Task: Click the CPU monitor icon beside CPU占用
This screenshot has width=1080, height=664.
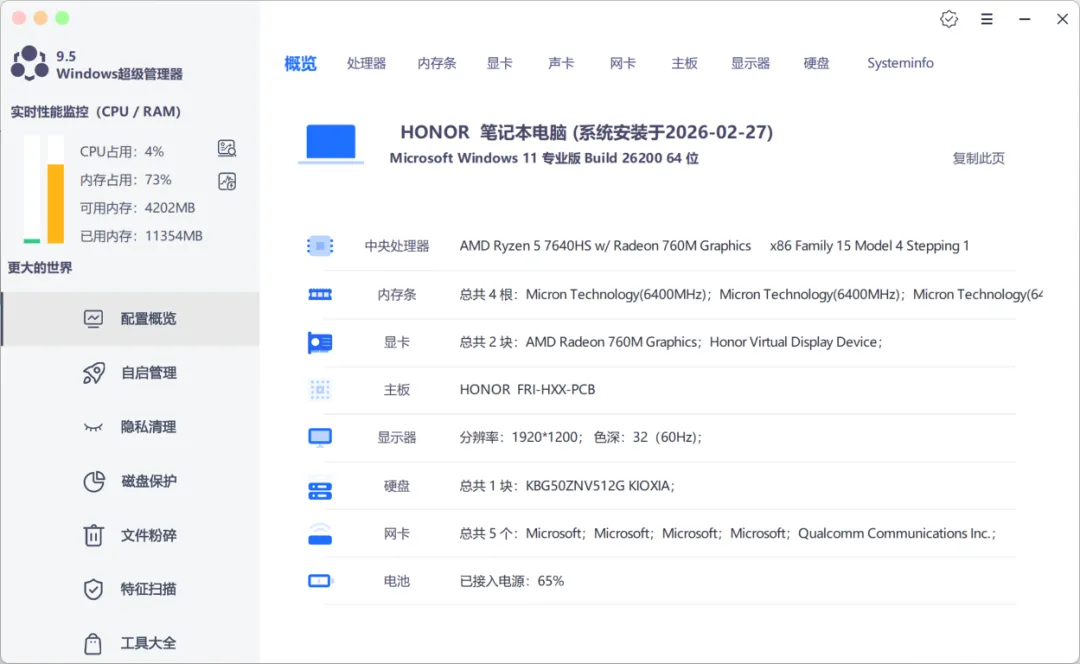Action: click(227, 148)
